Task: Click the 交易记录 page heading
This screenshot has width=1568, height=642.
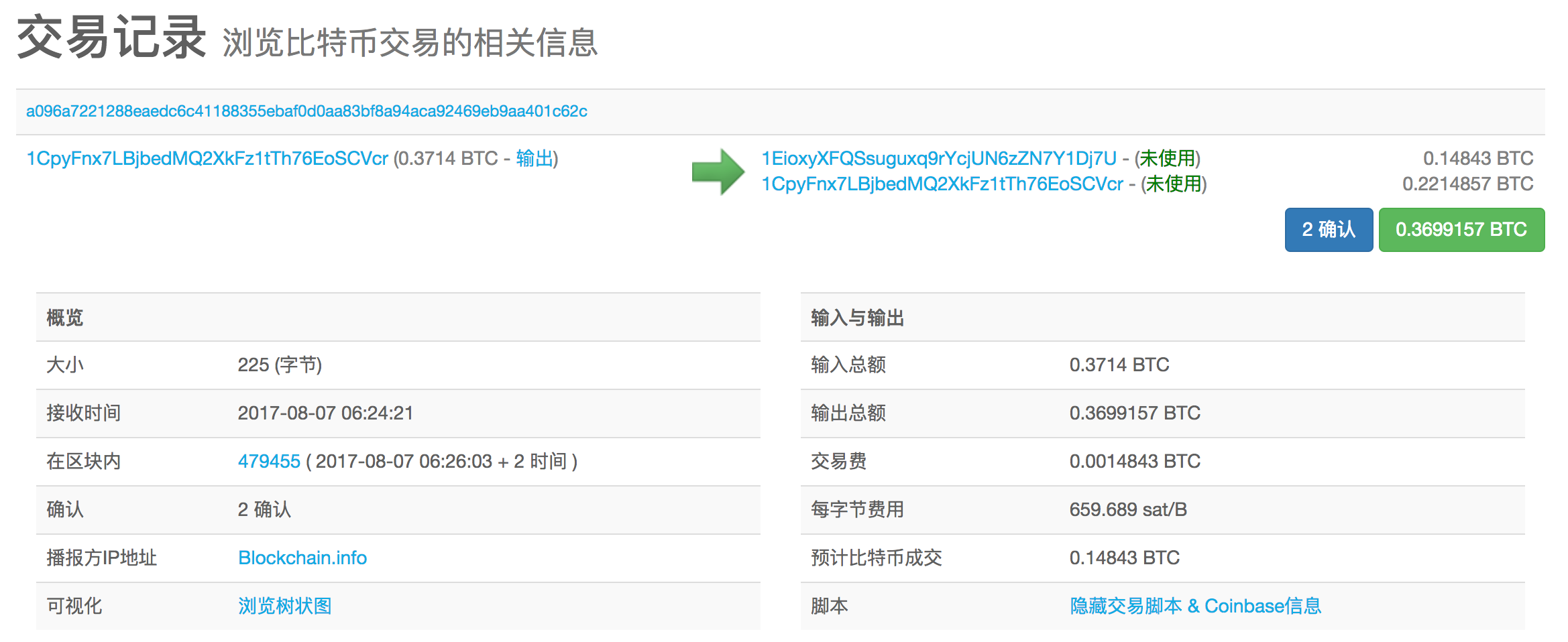Action: pos(111,38)
